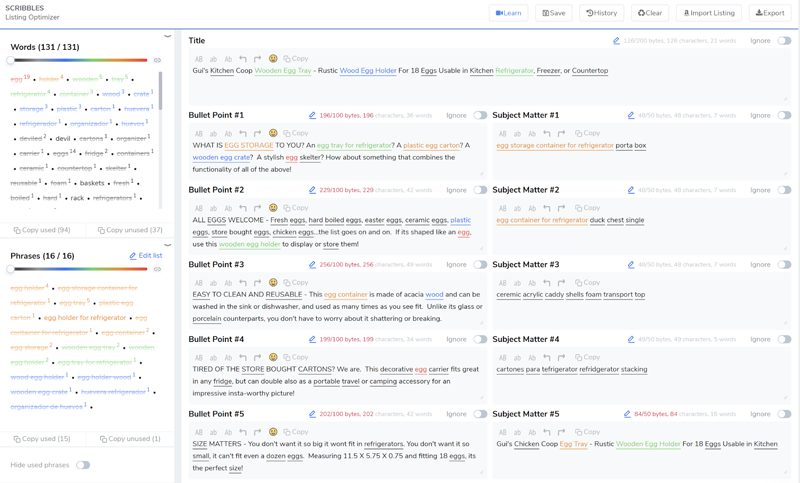This screenshot has width=800, height=483.
Task: Open Import Listing from top bar
Action: [x=709, y=13]
